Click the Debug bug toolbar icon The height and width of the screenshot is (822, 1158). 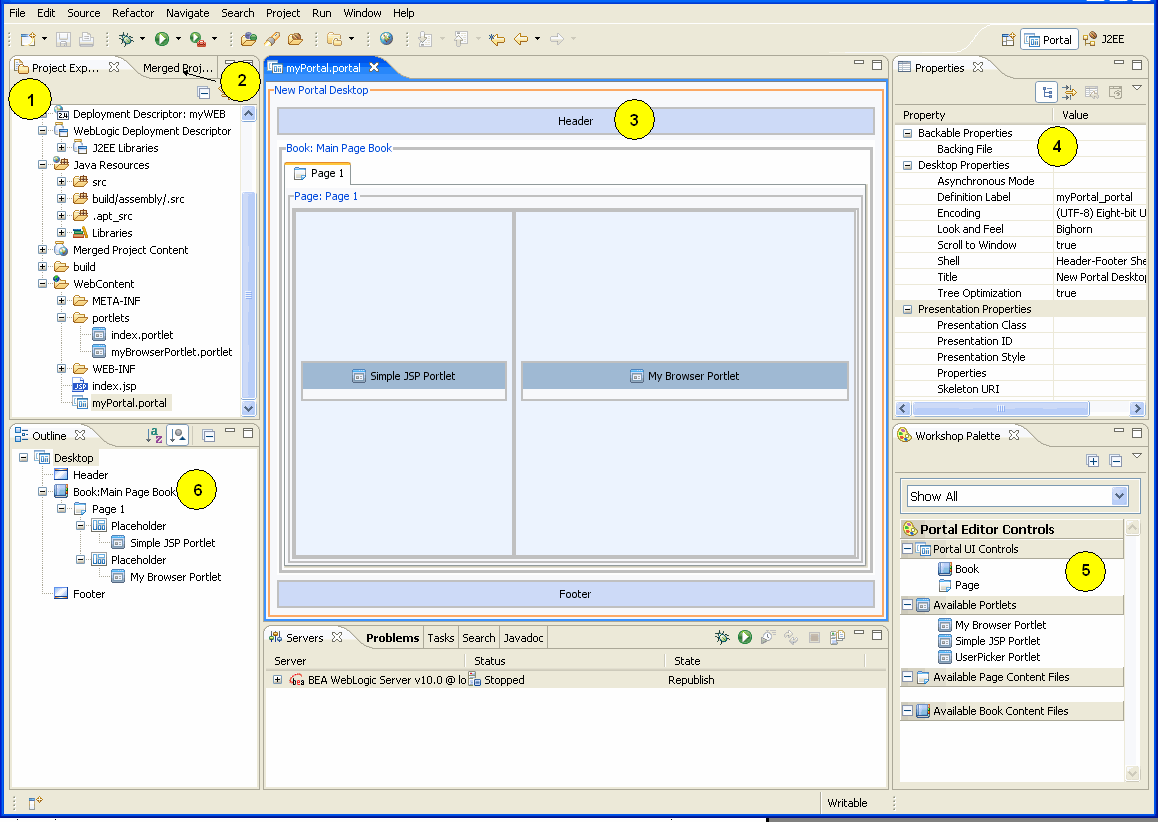coord(126,39)
